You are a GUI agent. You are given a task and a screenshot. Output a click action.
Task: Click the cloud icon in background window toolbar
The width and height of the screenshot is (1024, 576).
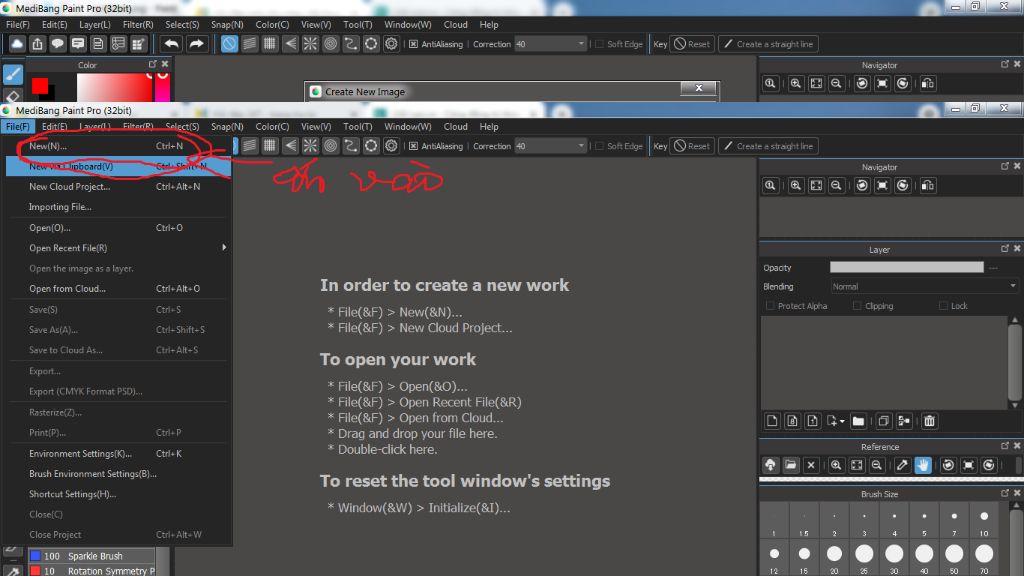click(x=17, y=44)
